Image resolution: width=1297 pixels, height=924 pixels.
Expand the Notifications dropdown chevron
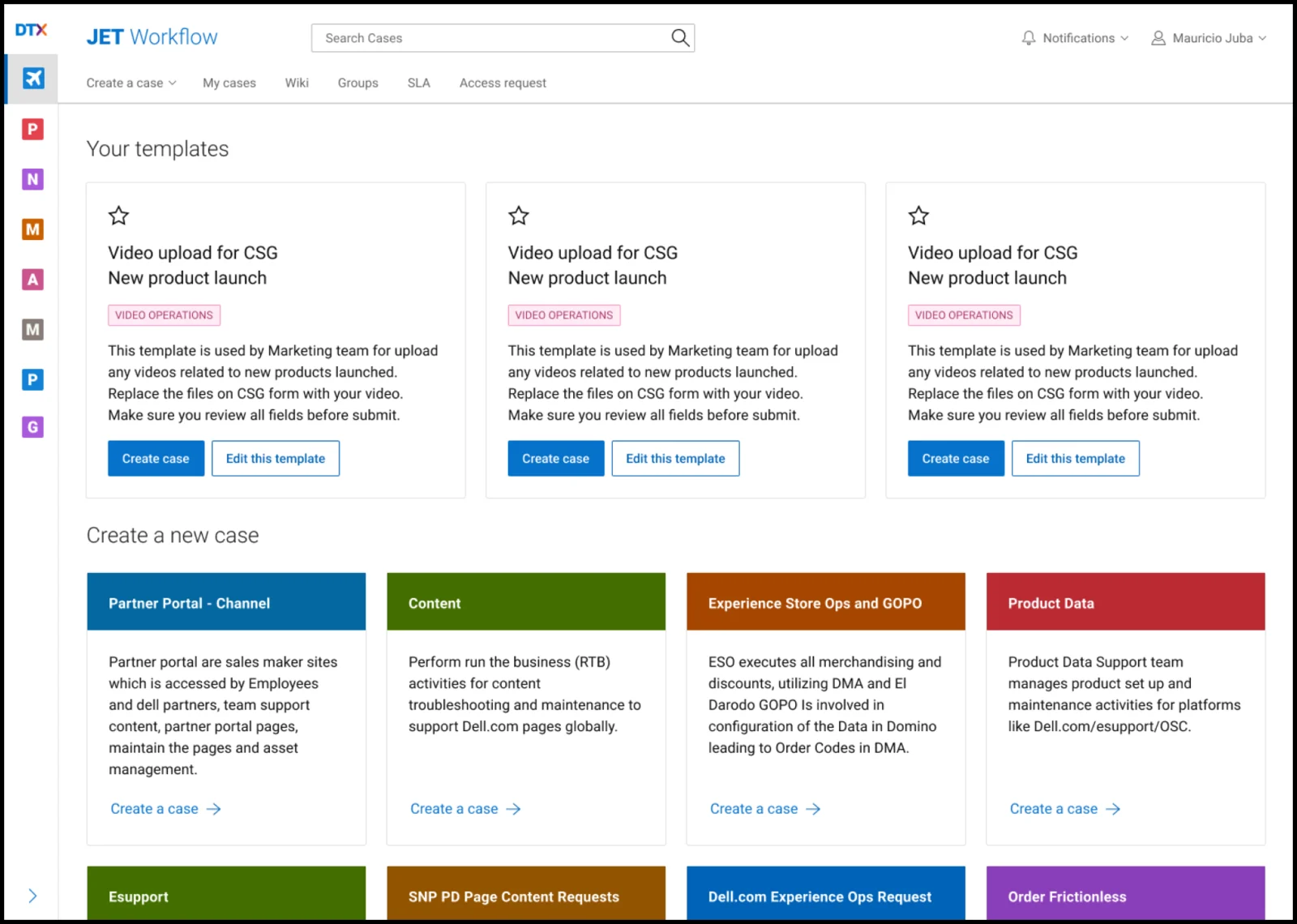tap(1124, 38)
